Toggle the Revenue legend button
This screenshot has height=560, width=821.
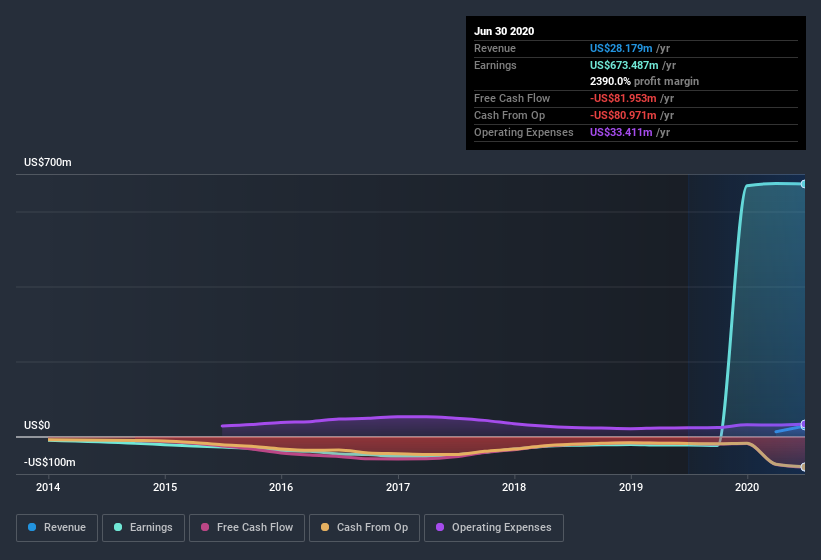[x=57, y=528]
